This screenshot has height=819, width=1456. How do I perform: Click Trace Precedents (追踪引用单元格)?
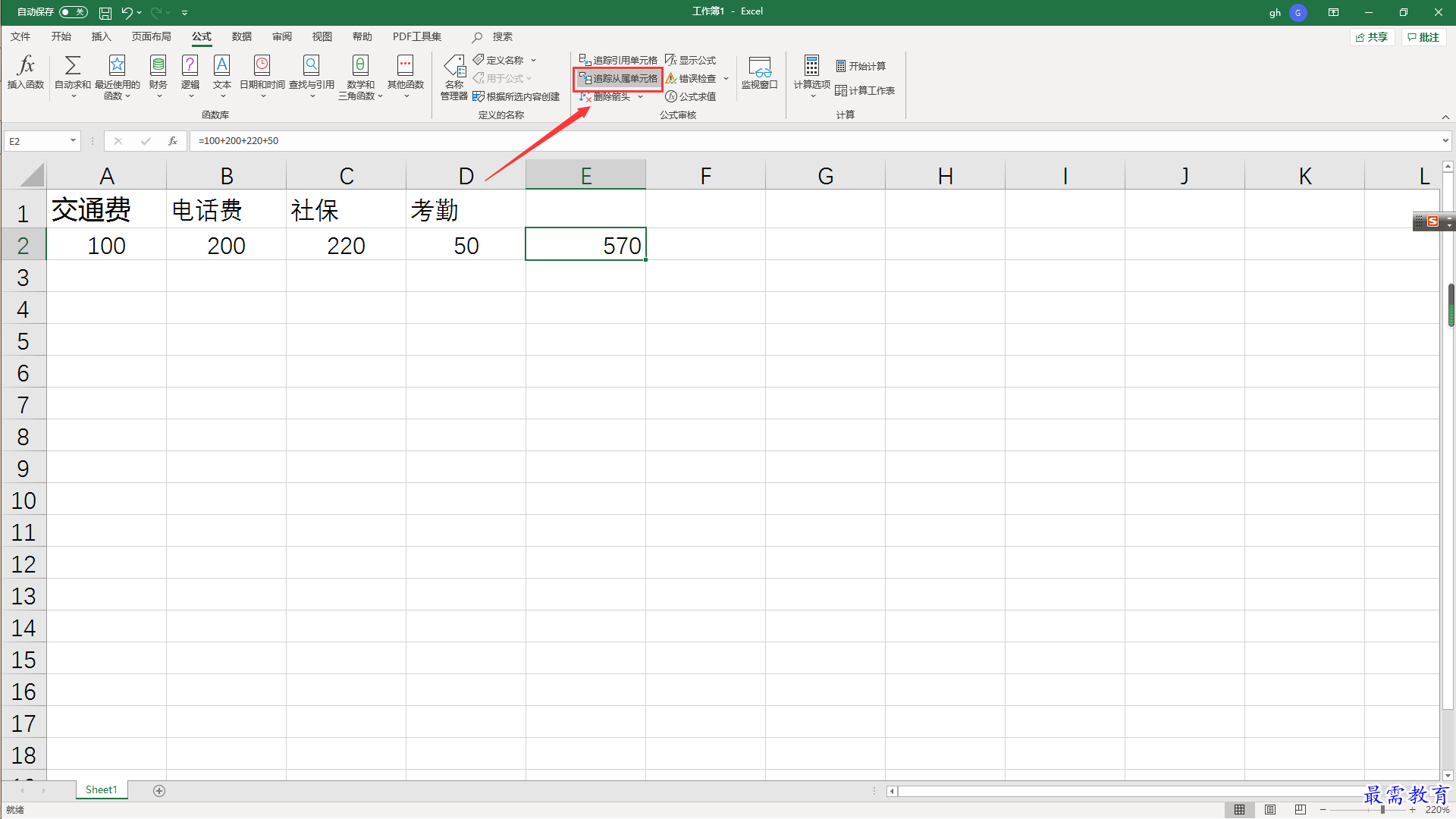618,60
